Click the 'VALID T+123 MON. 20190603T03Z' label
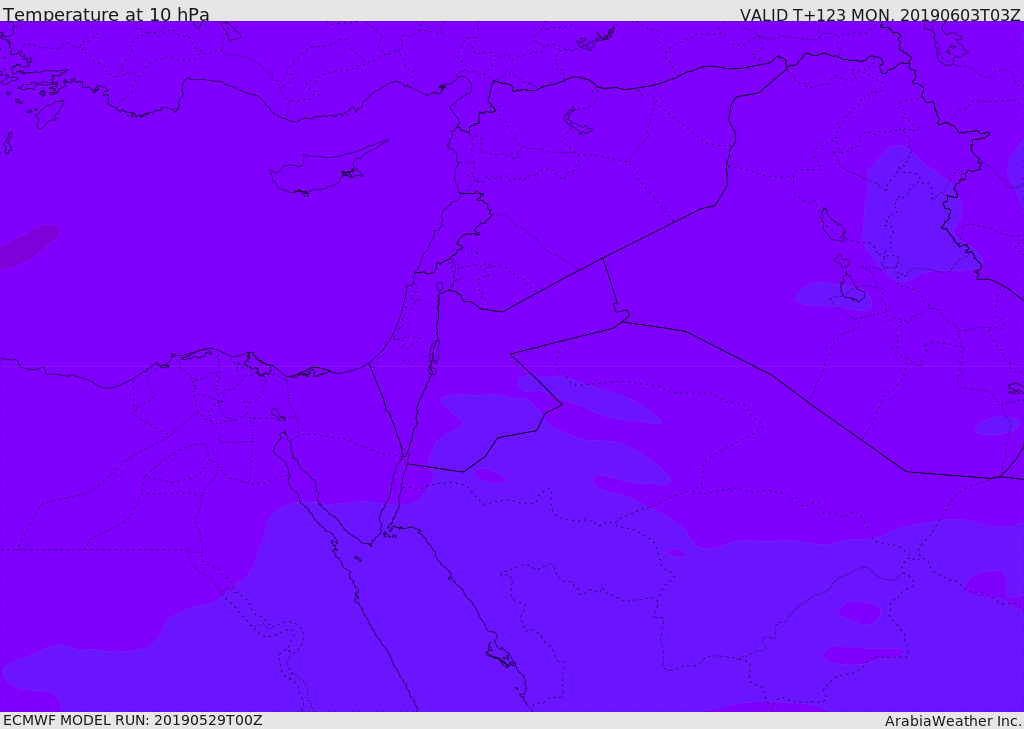The width and height of the screenshot is (1024, 729). click(x=880, y=14)
